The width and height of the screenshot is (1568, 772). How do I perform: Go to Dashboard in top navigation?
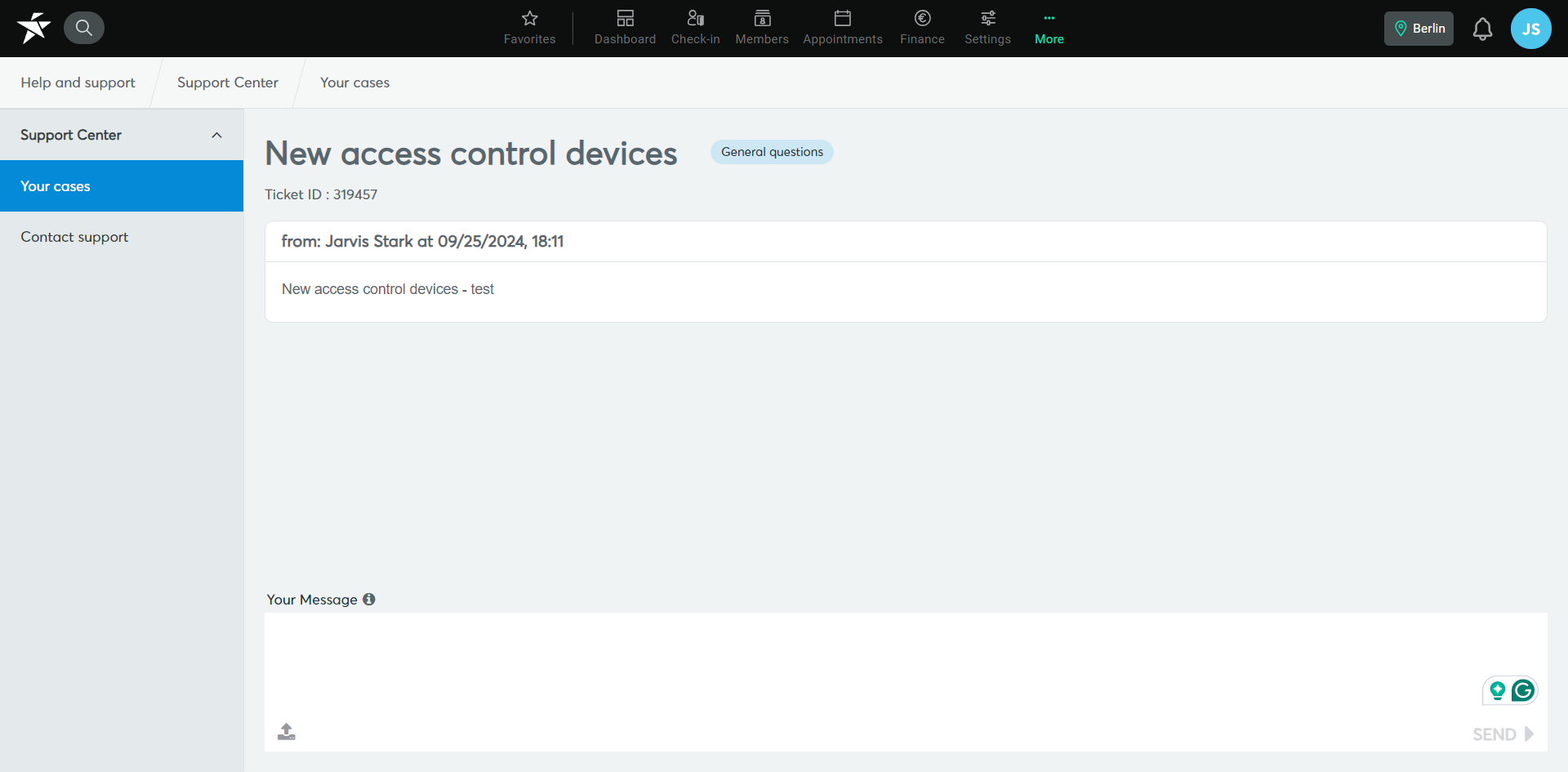point(625,28)
